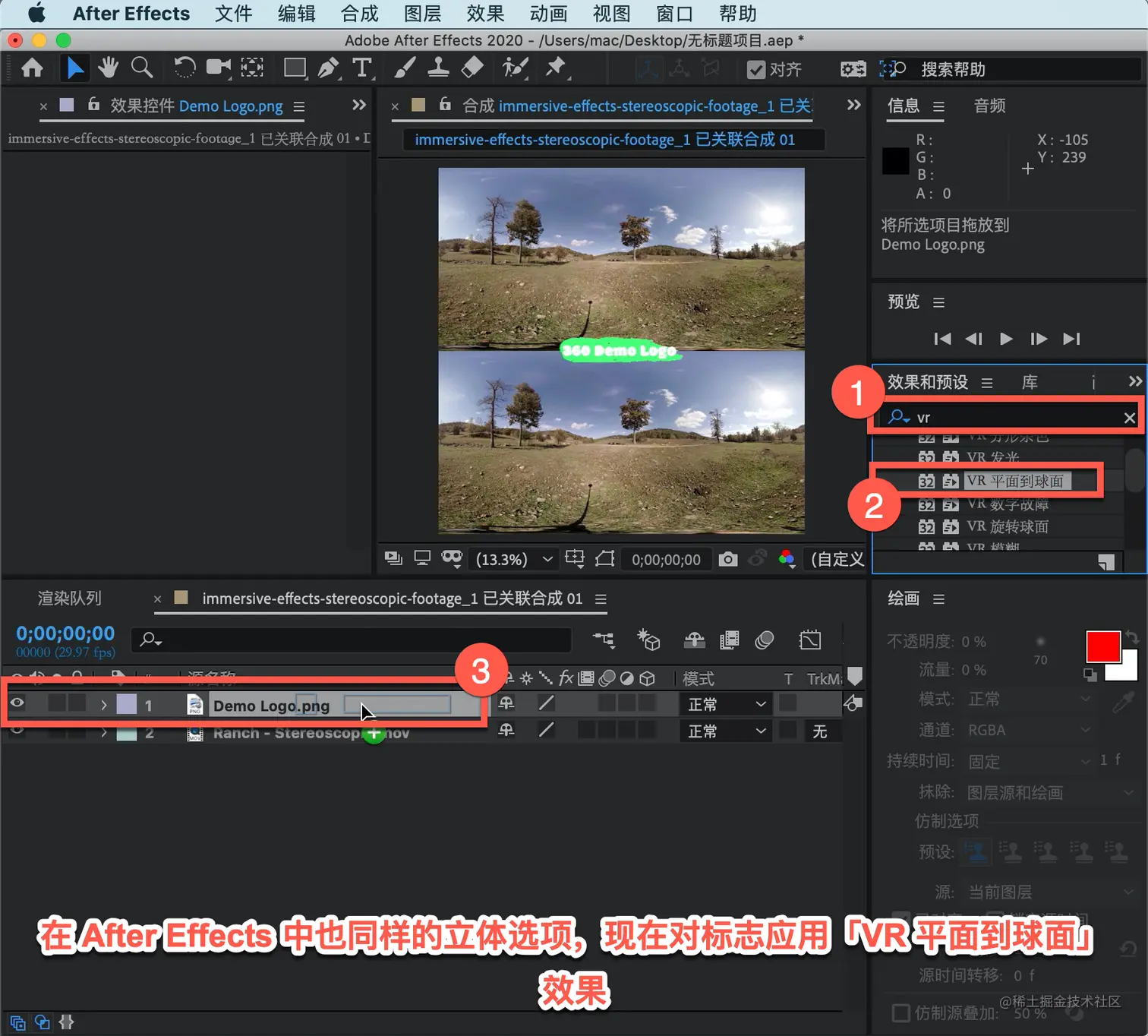Toggle the 仿制源叠加 checkbox

pyautogui.click(x=901, y=1013)
